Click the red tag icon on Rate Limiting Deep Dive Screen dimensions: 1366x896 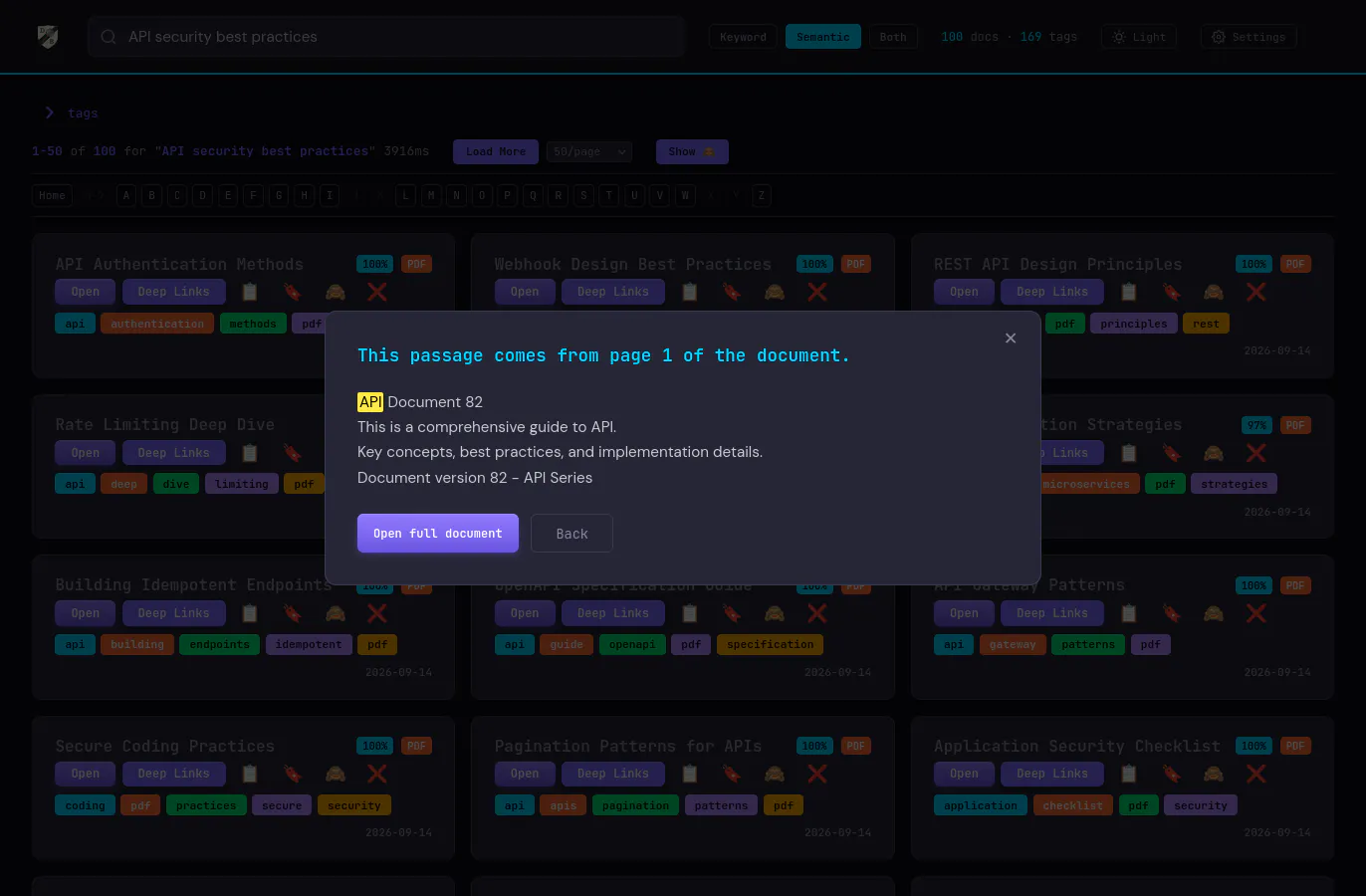click(x=293, y=453)
